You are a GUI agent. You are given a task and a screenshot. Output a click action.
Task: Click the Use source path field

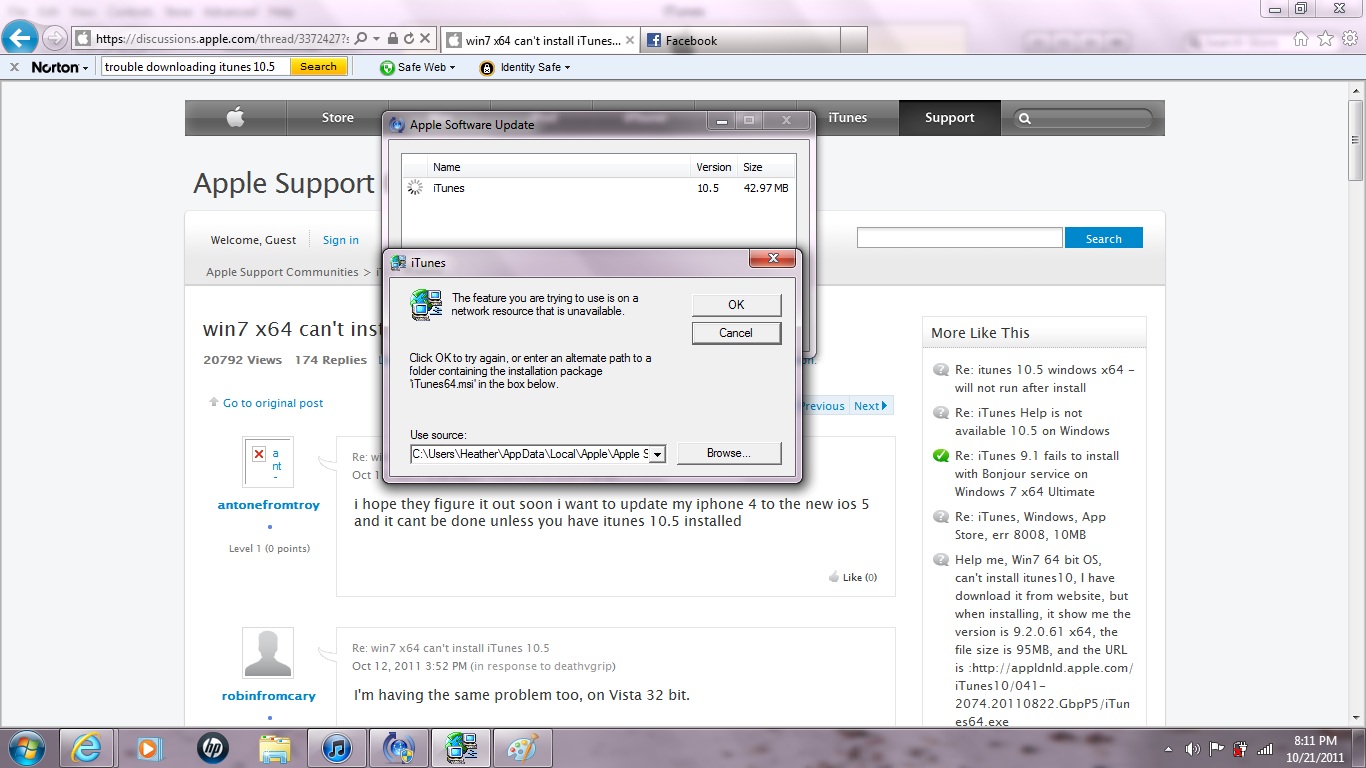[531, 454]
